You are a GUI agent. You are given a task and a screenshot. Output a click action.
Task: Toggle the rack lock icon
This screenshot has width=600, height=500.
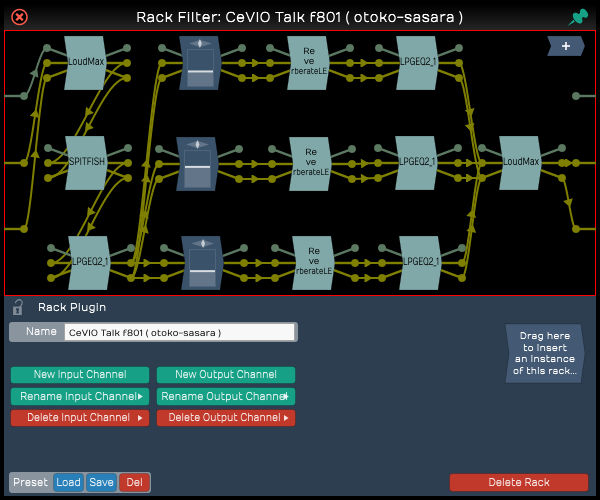pyautogui.click(x=17, y=307)
